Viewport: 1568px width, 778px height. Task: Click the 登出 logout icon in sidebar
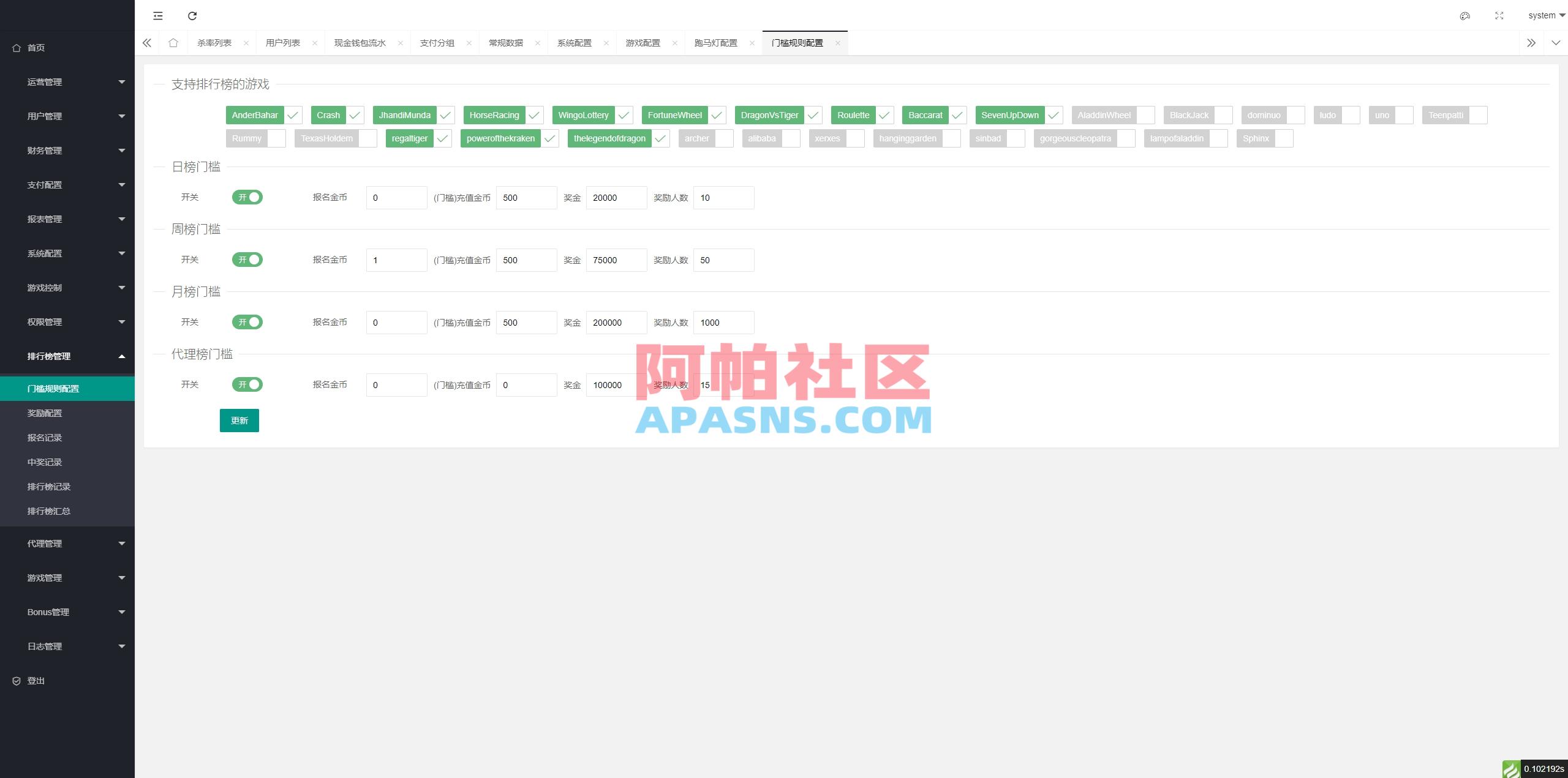click(x=17, y=680)
